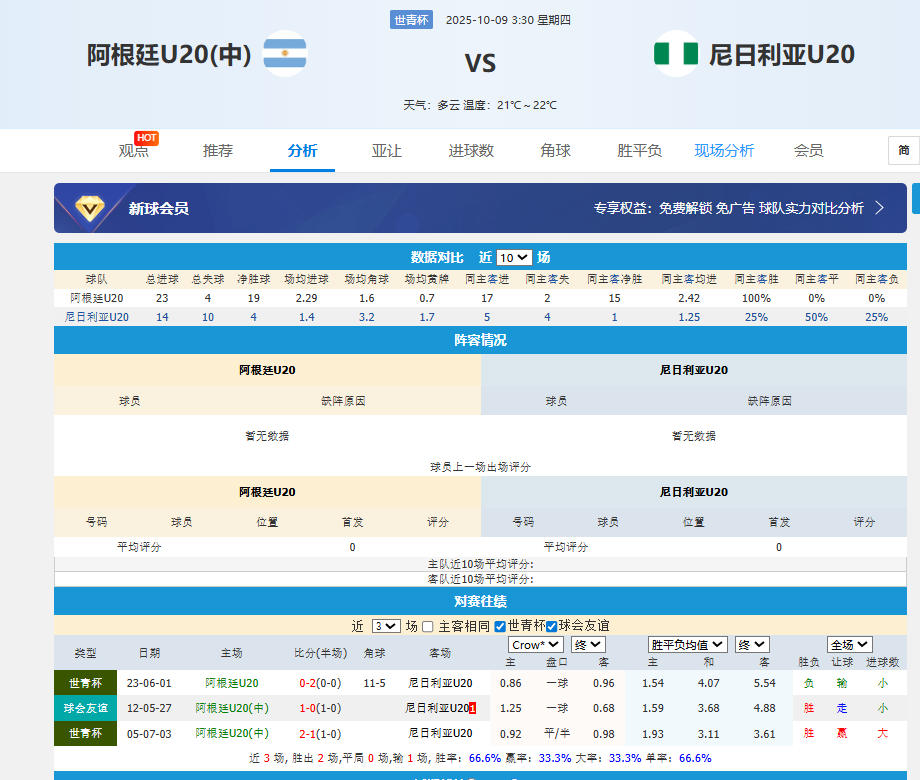Open the recent 10 matches dropdown
The width and height of the screenshot is (920, 780).
(x=514, y=257)
